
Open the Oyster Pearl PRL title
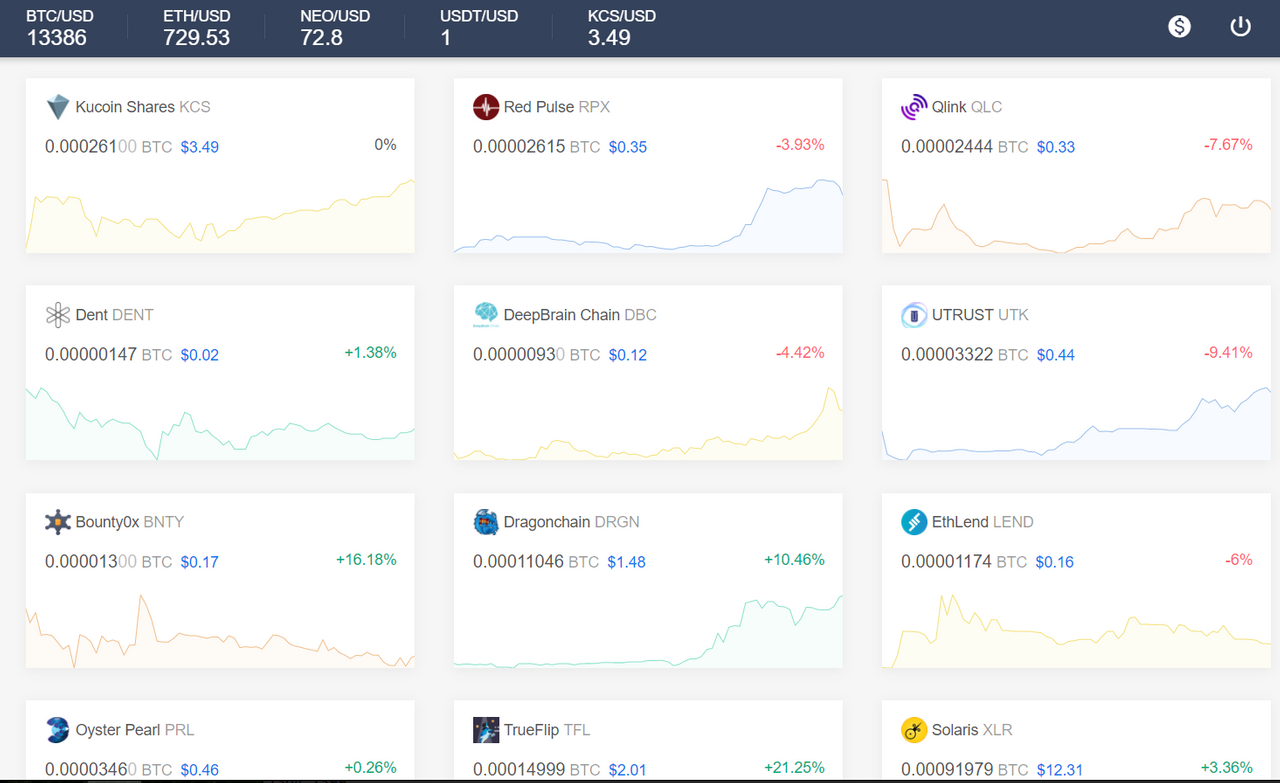point(135,730)
